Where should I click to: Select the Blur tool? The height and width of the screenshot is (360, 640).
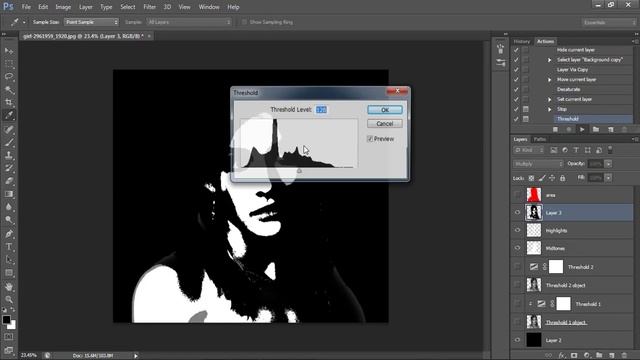pyautogui.click(x=9, y=207)
